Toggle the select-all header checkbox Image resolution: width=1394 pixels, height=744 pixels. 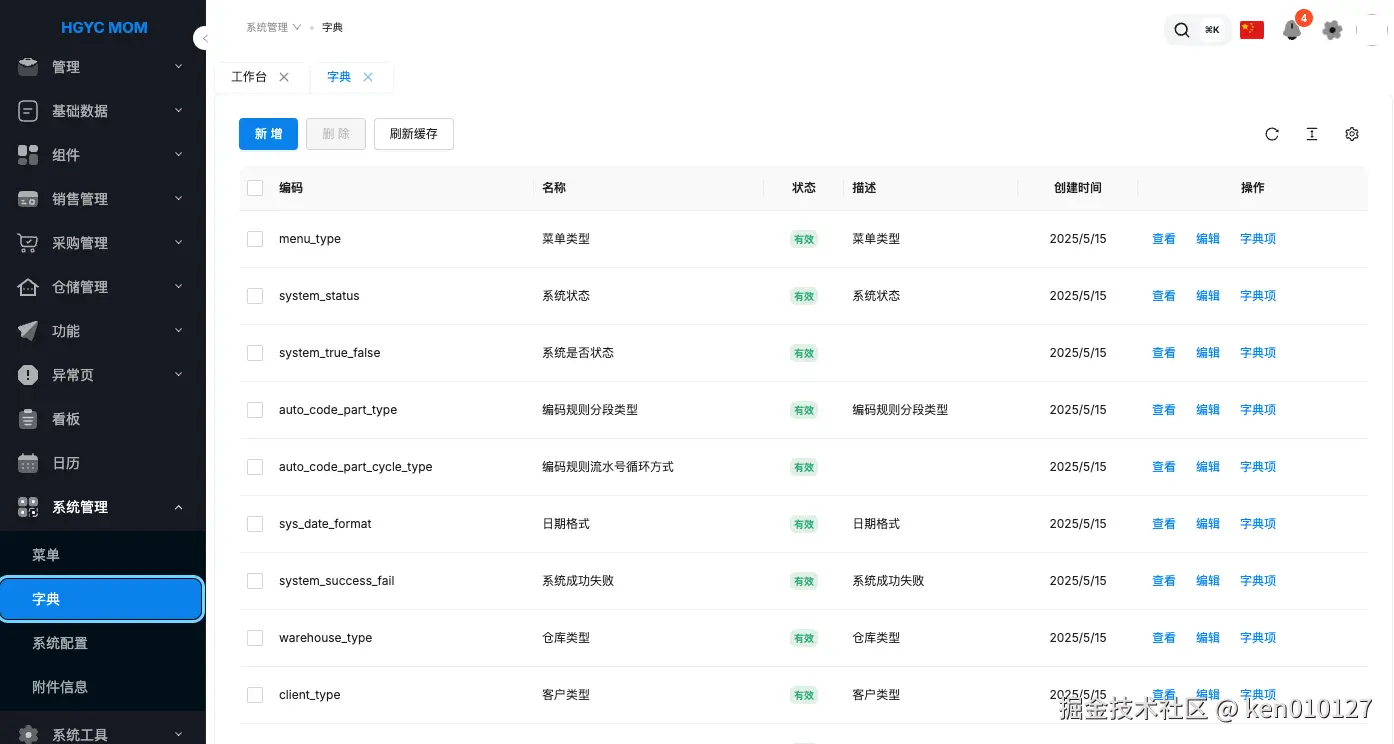(255, 188)
